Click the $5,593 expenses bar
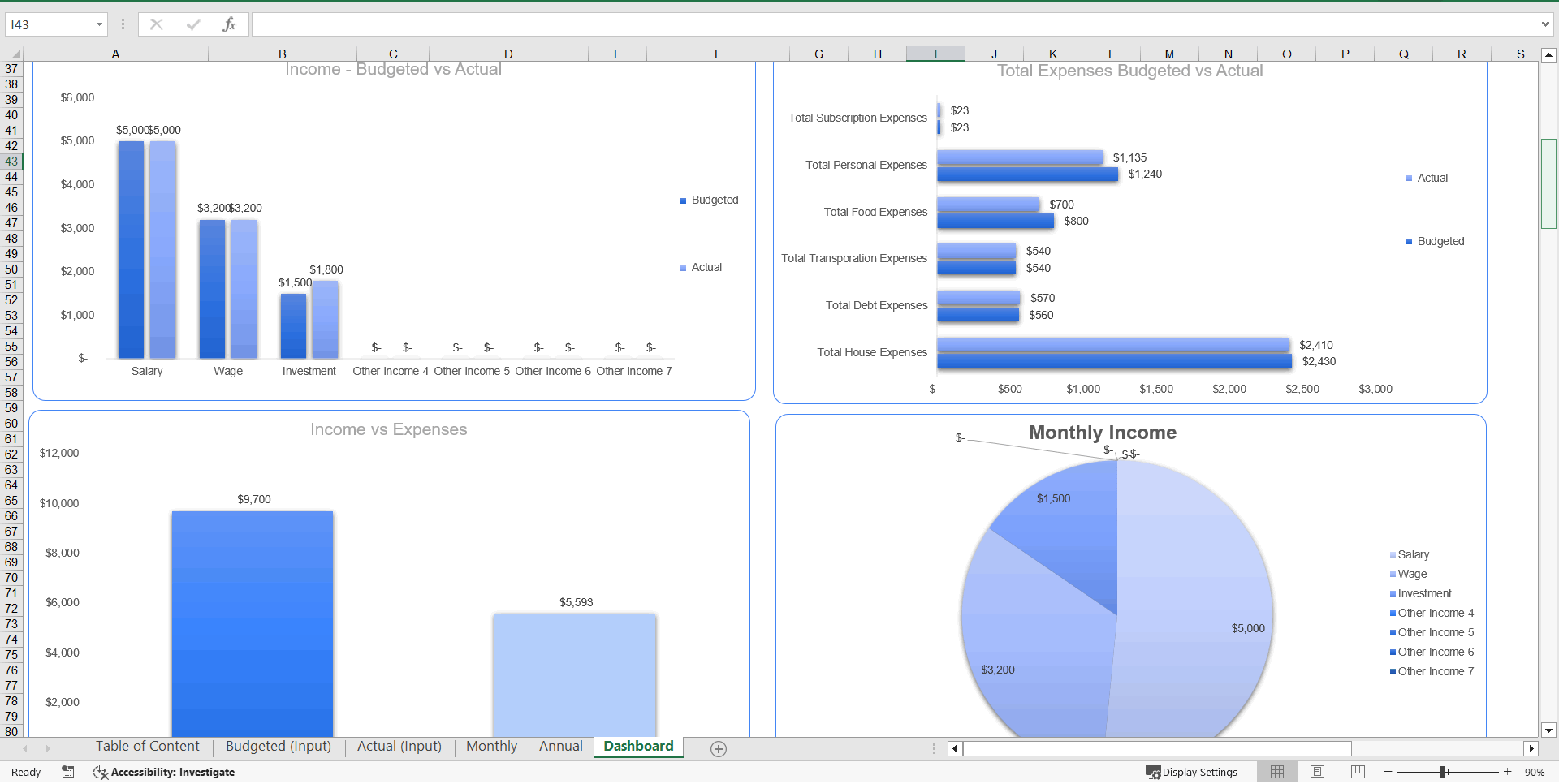This screenshot has width=1559, height=784. (x=575, y=674)
